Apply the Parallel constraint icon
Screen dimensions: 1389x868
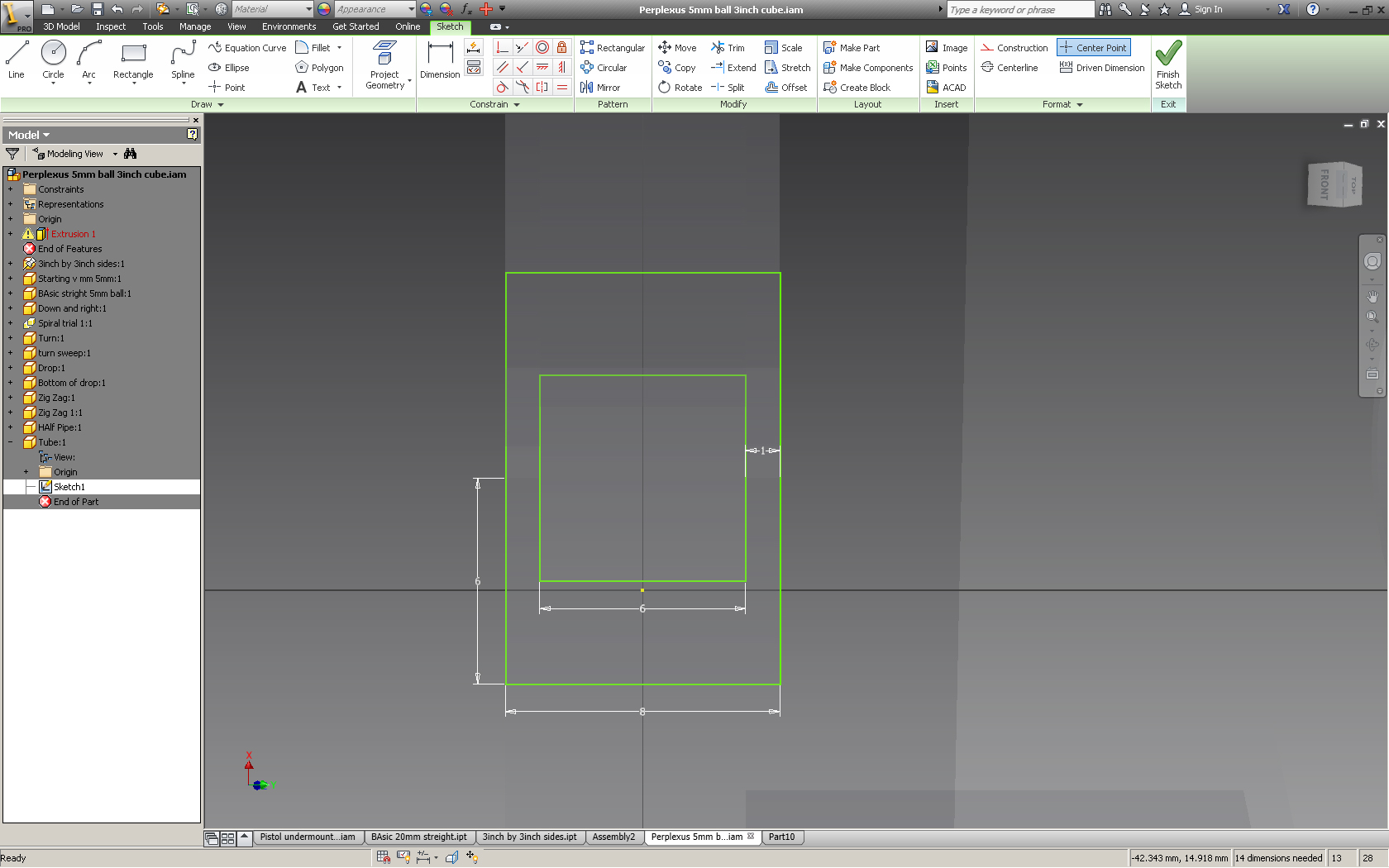(502, 68)
